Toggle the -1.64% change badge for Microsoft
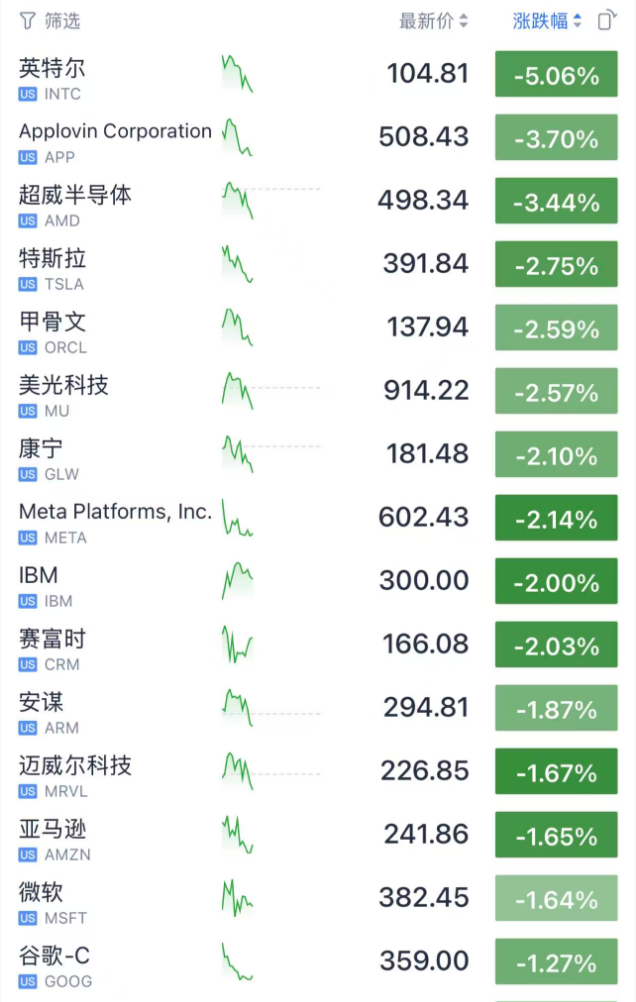Screen dimensions: 636x1002 coord(556,898)
